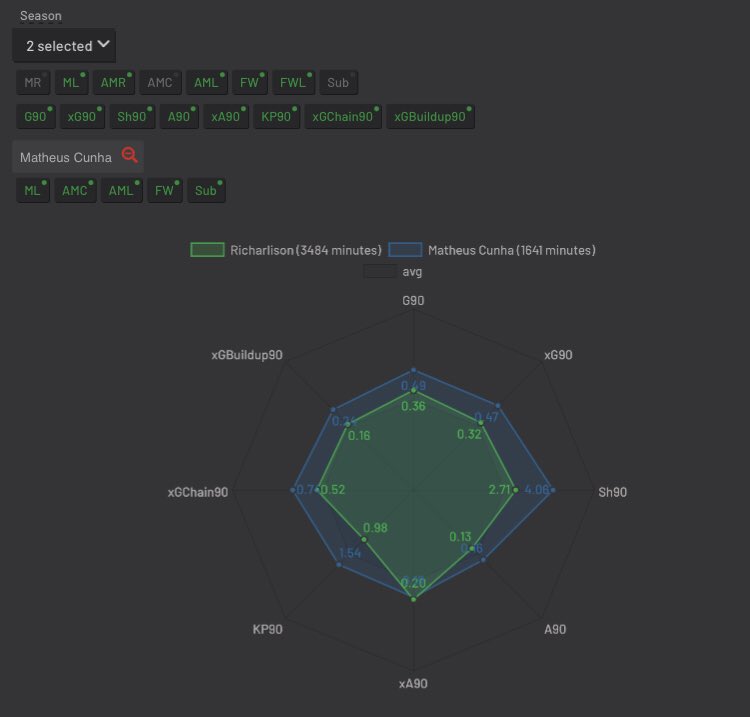The height and width of the screenshot is (717, 750).
Task: Click Richarlison's 0.32 xG90 value
Action: (x=469, y=434)
